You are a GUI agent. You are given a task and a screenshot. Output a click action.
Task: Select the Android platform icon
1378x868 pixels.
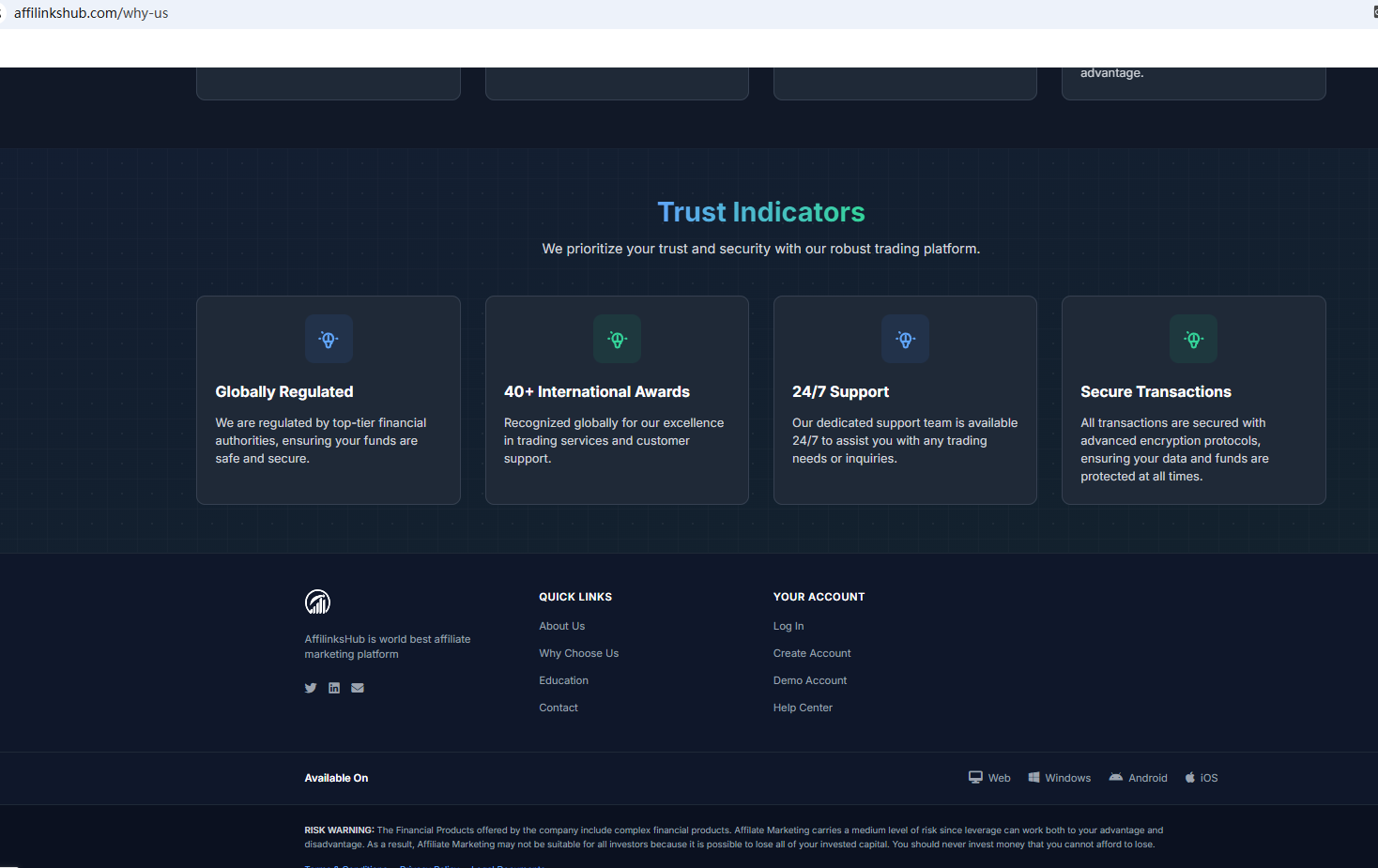(1115, 777)
